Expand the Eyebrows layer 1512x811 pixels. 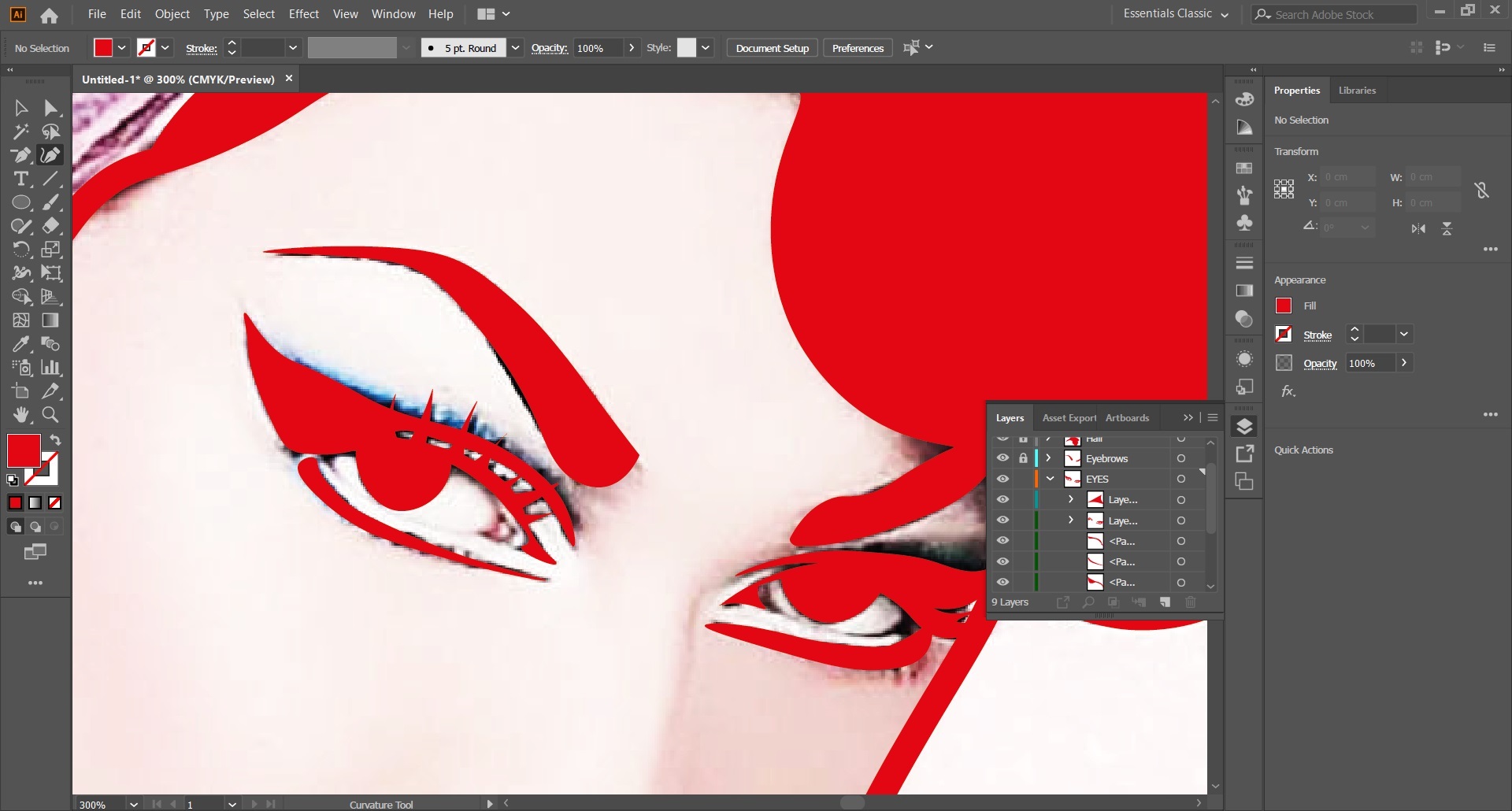tap(1048, 458)
